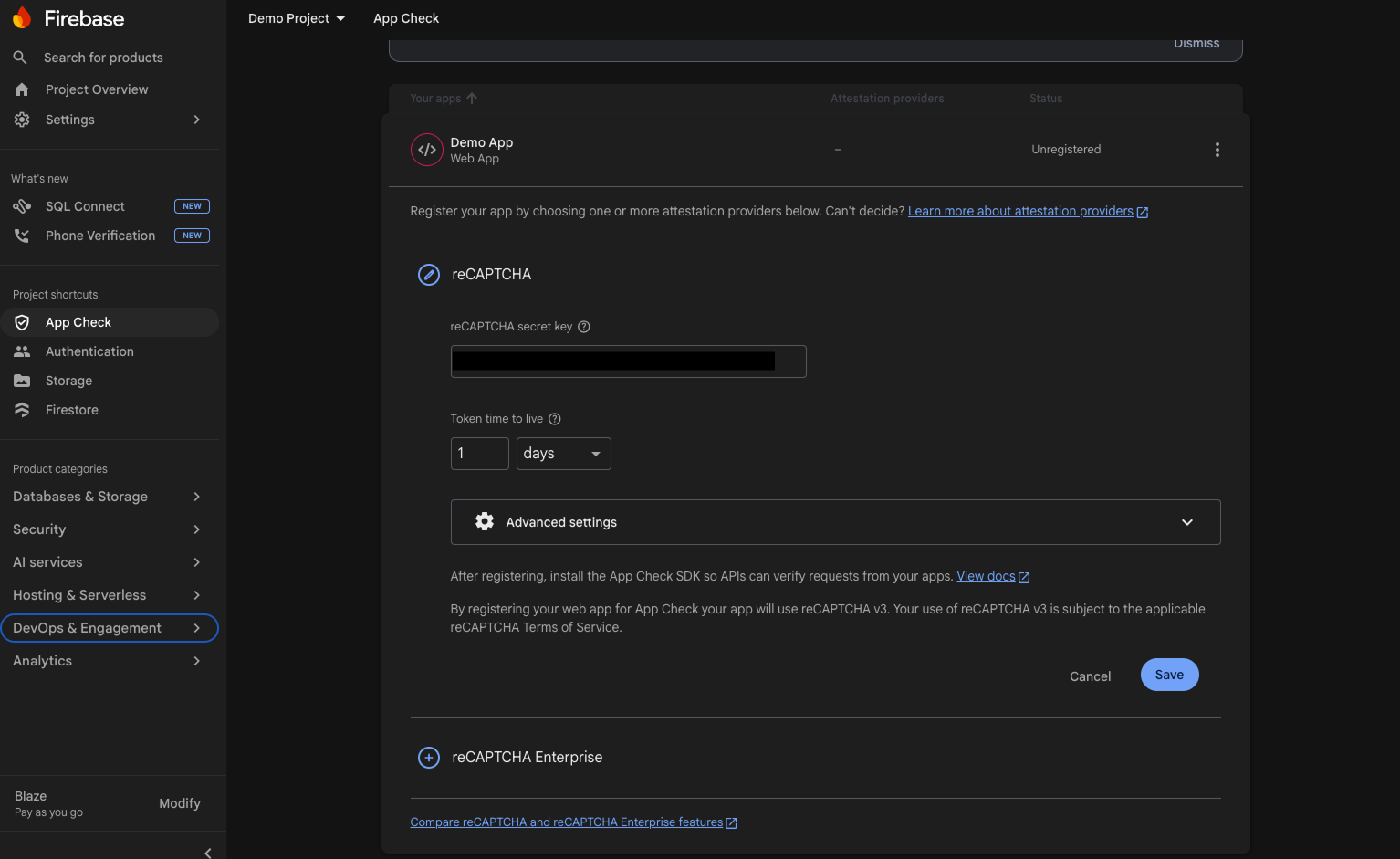Click the Unregistered status text
Screen dimensions: 1400x859
(x=1066, y=150)
